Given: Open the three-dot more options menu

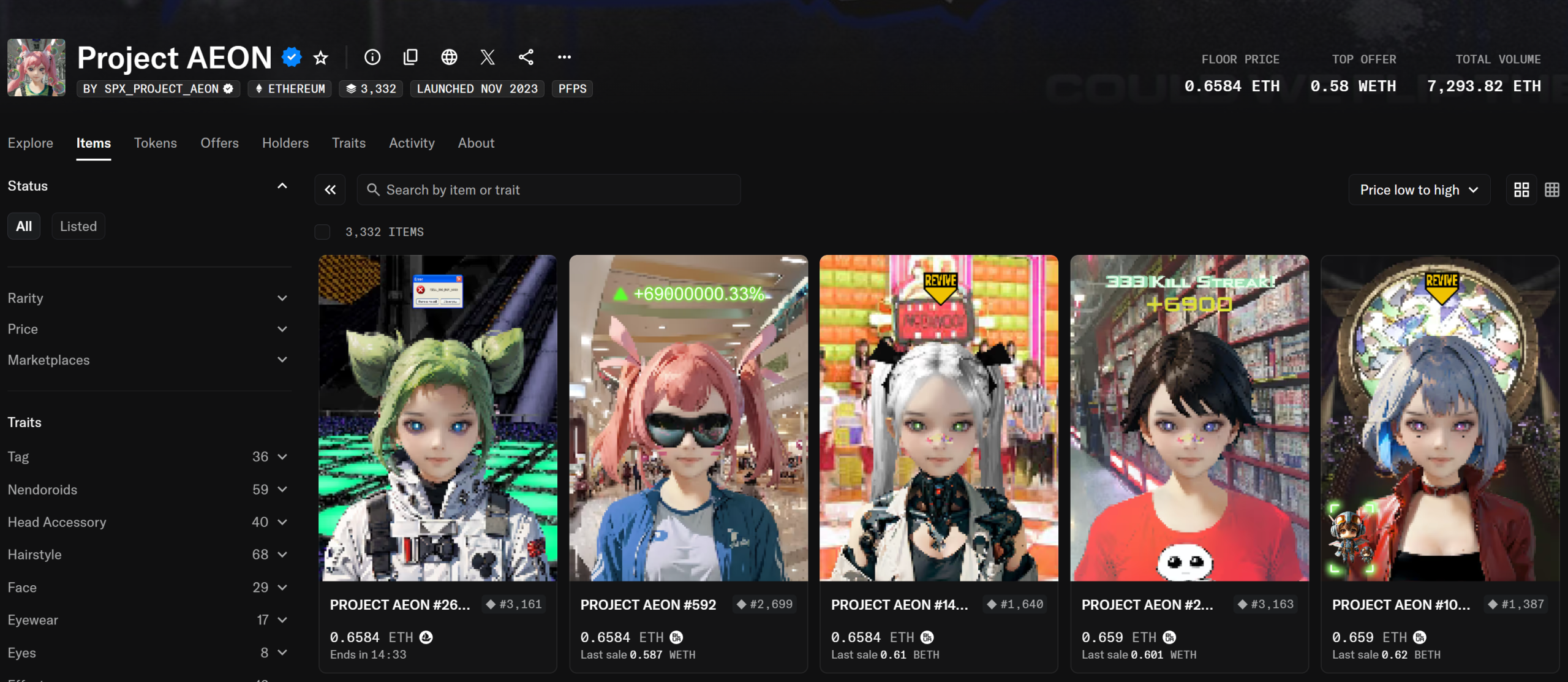Looking at the screenshot, I should click(564, 58).
